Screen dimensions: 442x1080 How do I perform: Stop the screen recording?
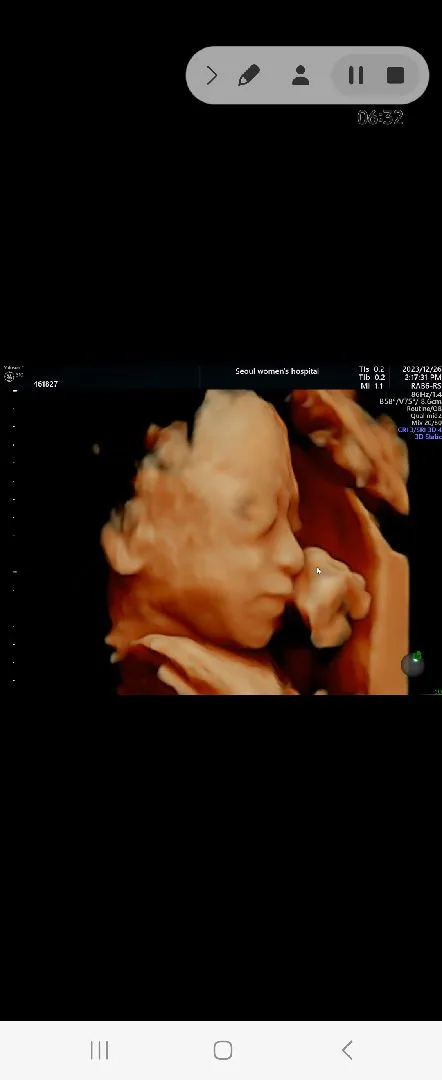395,75
